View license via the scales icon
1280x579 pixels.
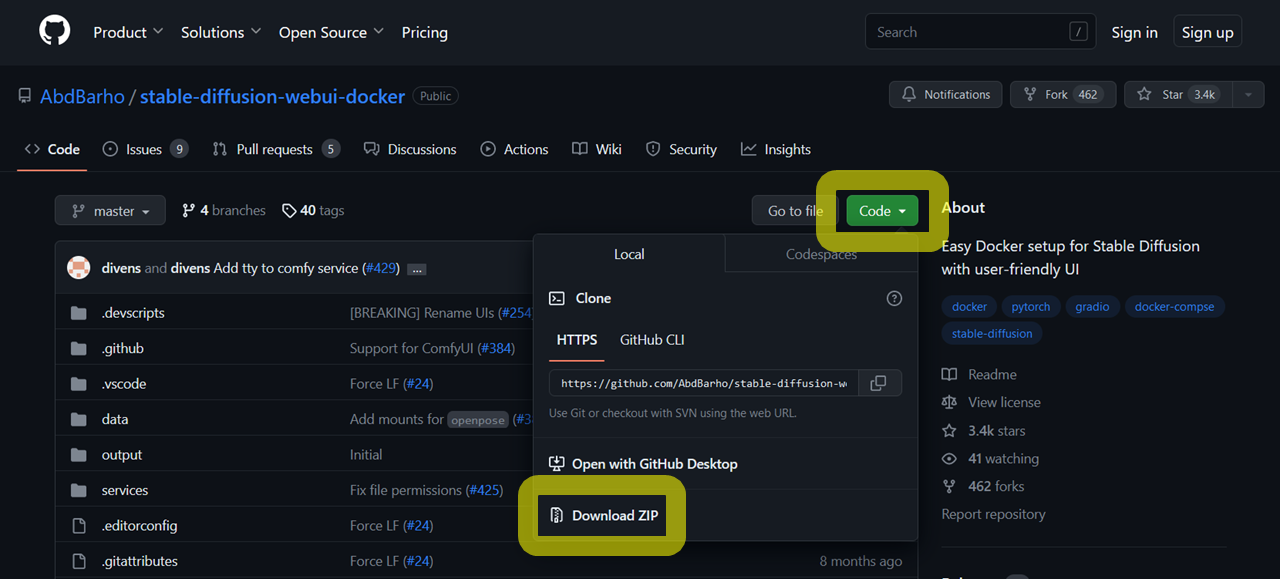coord(948,401)
